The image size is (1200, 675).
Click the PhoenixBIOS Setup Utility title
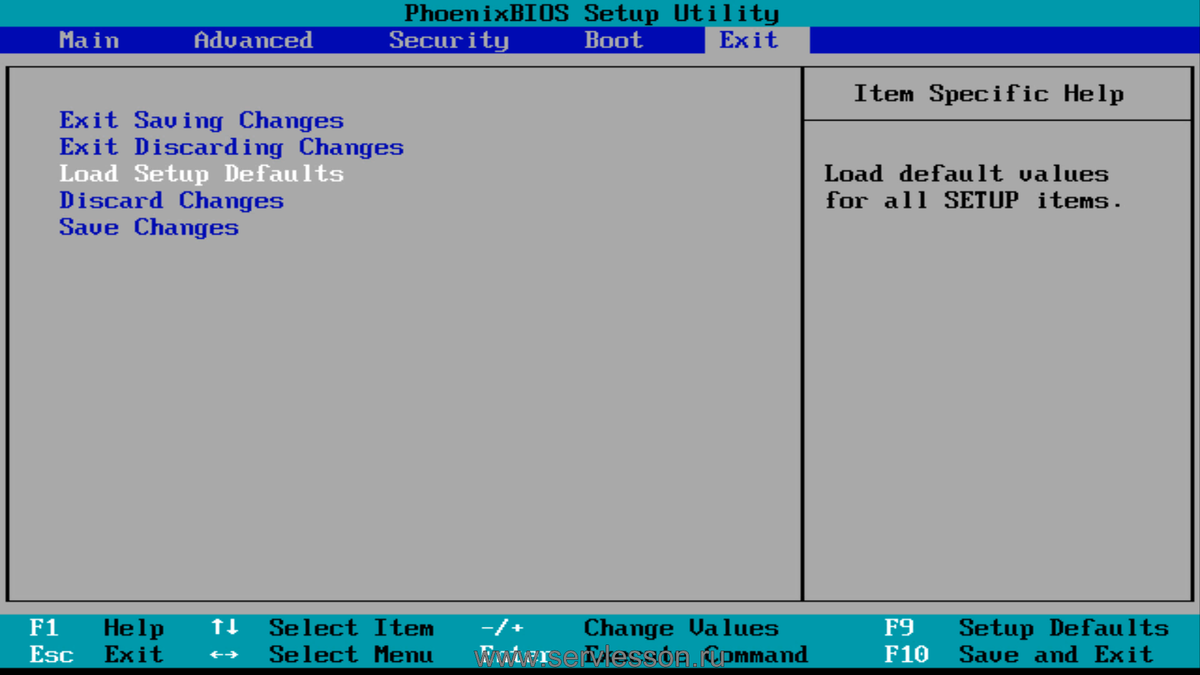click(591, 14)
